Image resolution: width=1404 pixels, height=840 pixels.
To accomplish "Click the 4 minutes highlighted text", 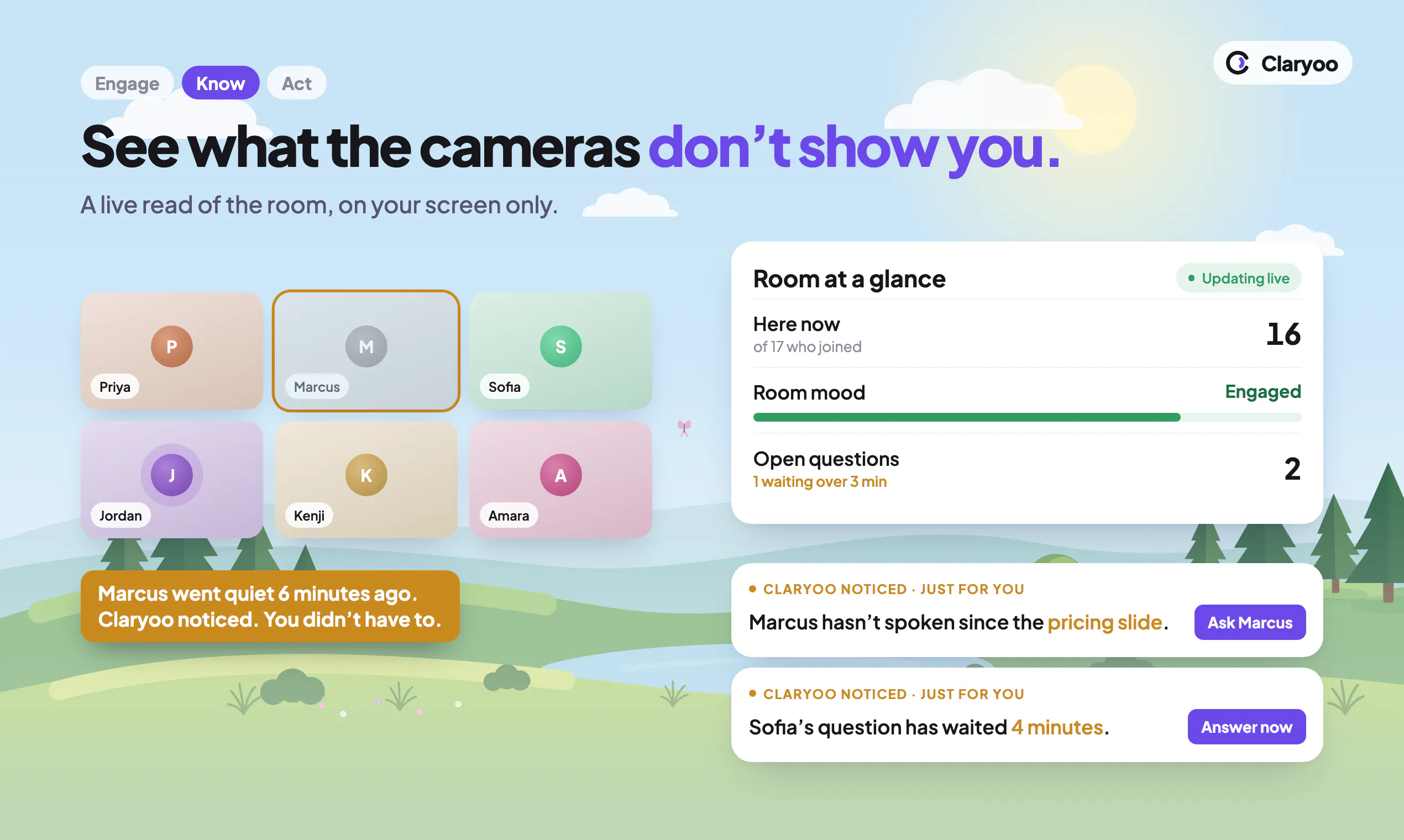I will coord(1057,727).
